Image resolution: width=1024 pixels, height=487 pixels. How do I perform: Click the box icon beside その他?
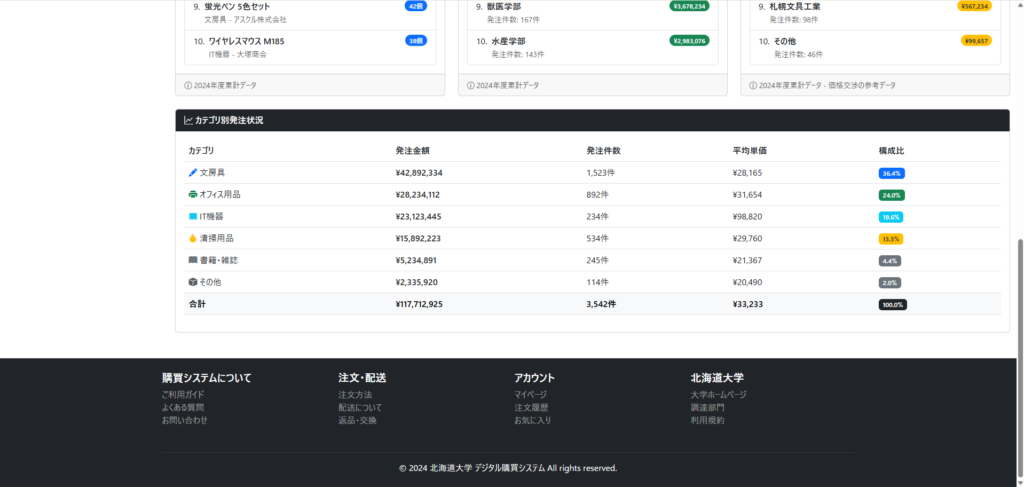coord(193,283)
